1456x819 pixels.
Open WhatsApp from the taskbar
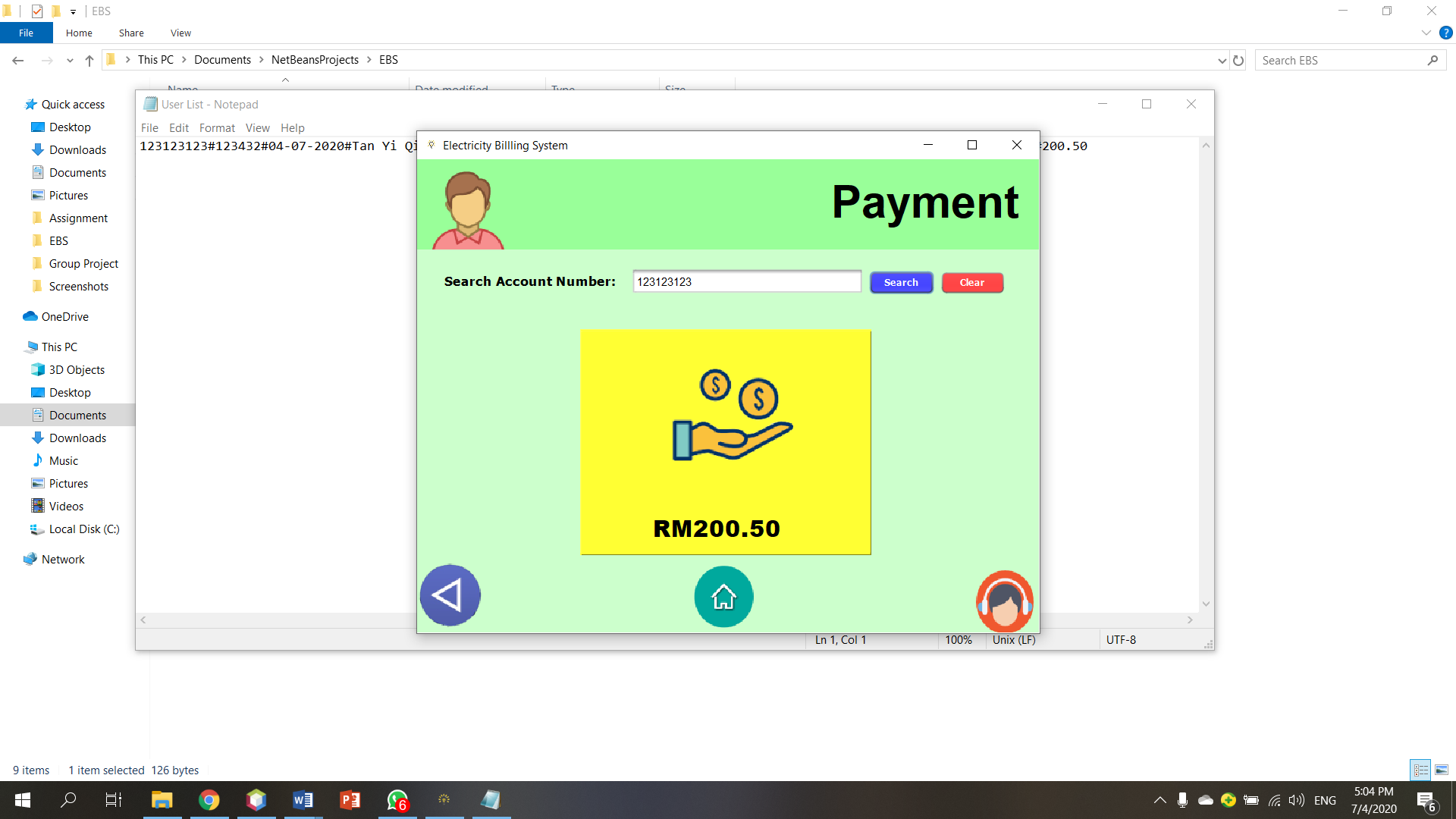coord(397,800)
